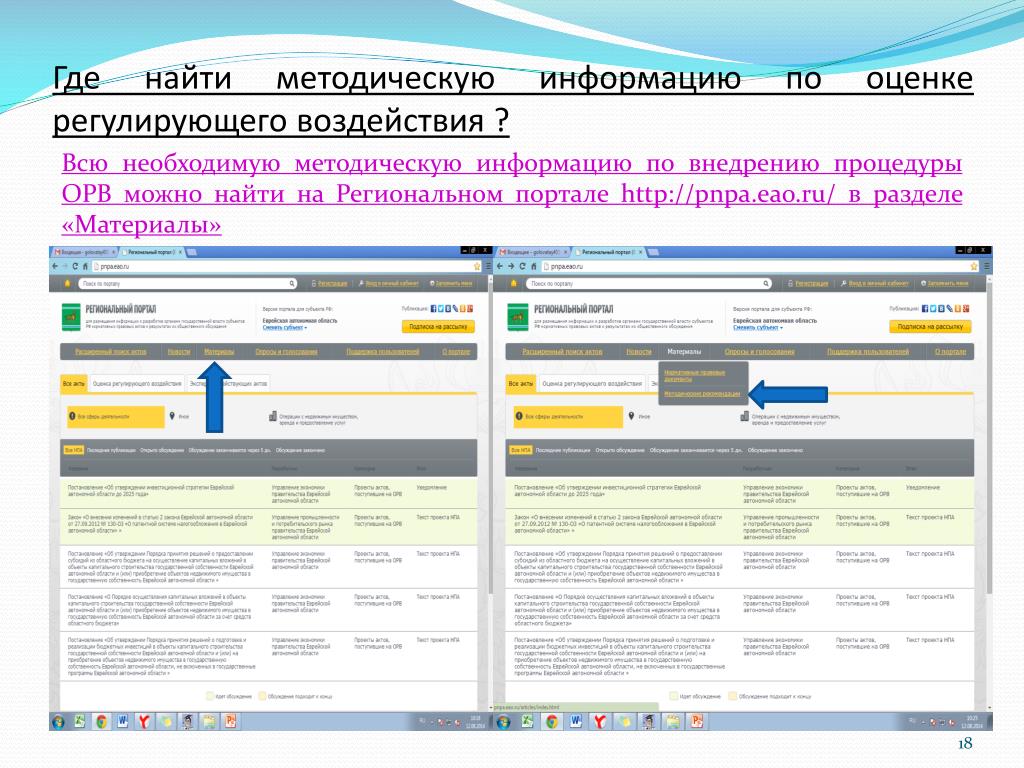1024x768 pixels.
Task: Select Все акты tab in right browser
Action: pyautogui.click(x=520, y=383)
